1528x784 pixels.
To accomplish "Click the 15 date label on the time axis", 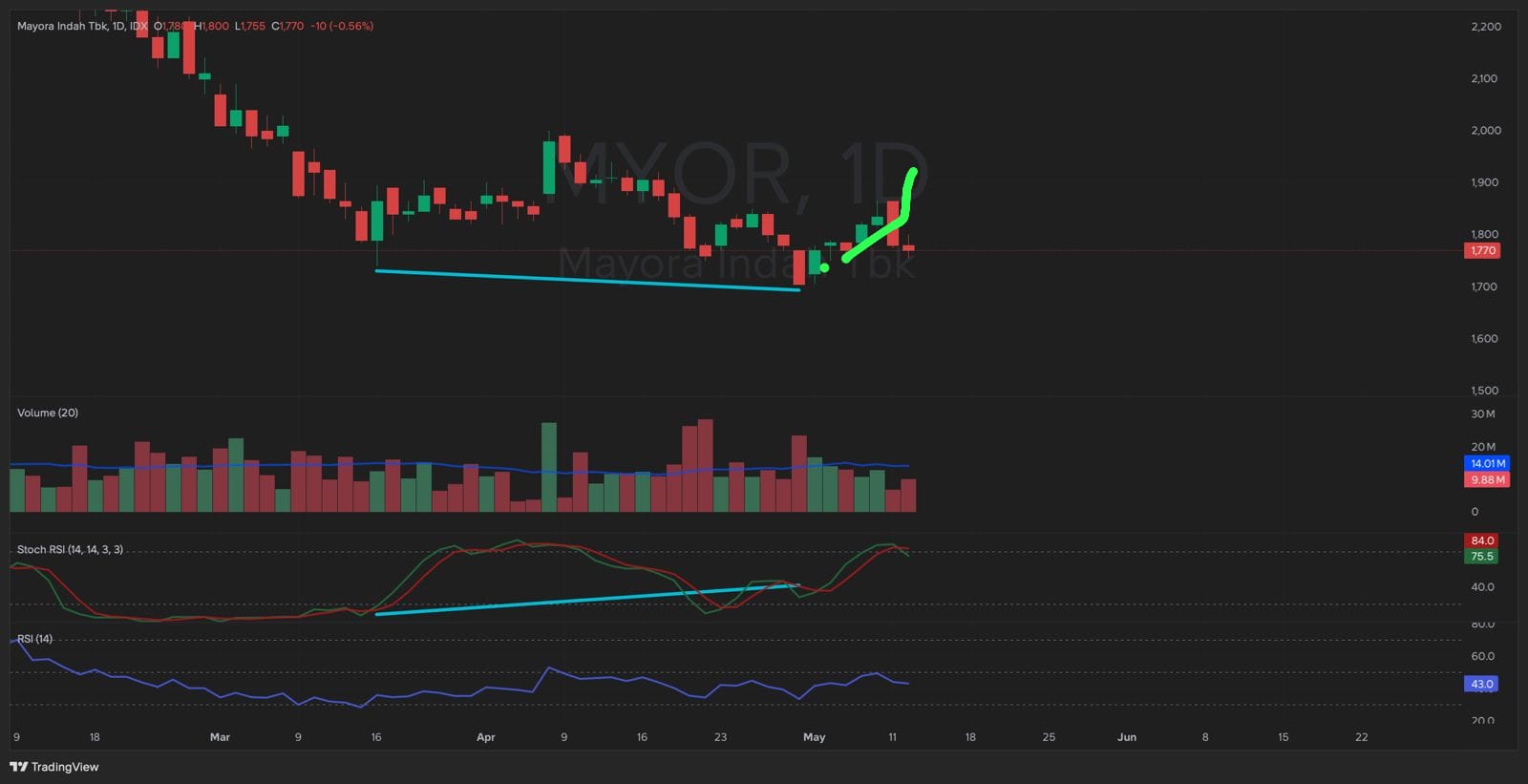I will pyautogui.click(x=1284, y=737).
